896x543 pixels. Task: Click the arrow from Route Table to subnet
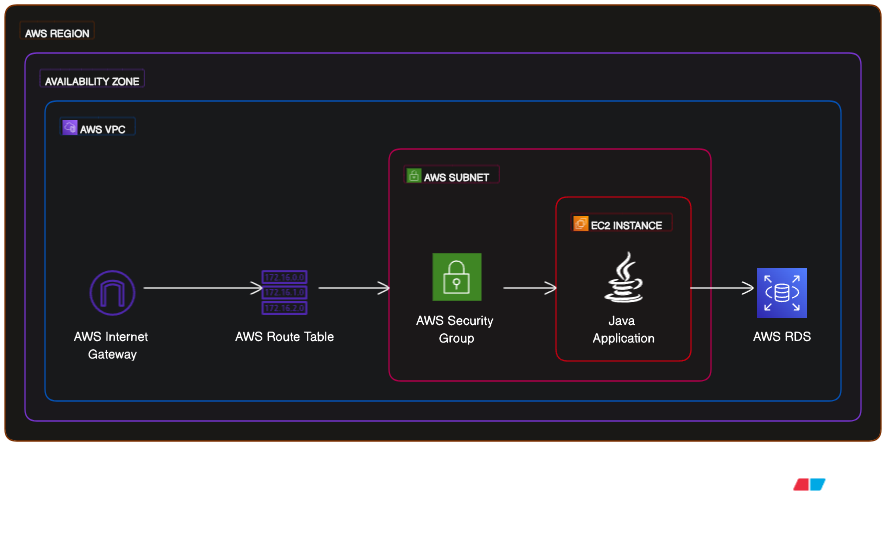[x=354, y=288]
